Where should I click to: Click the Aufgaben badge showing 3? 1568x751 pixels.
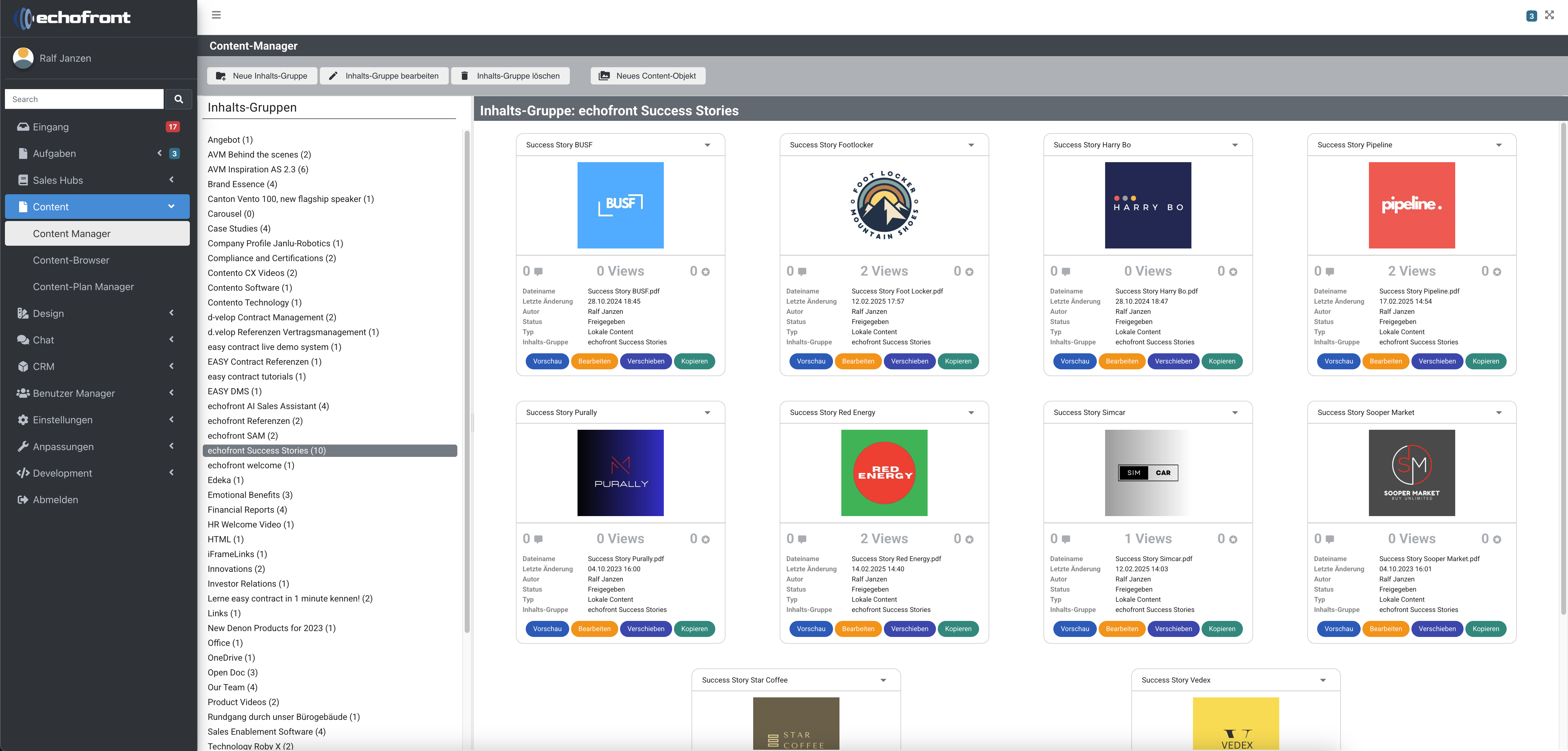(174, 154)
